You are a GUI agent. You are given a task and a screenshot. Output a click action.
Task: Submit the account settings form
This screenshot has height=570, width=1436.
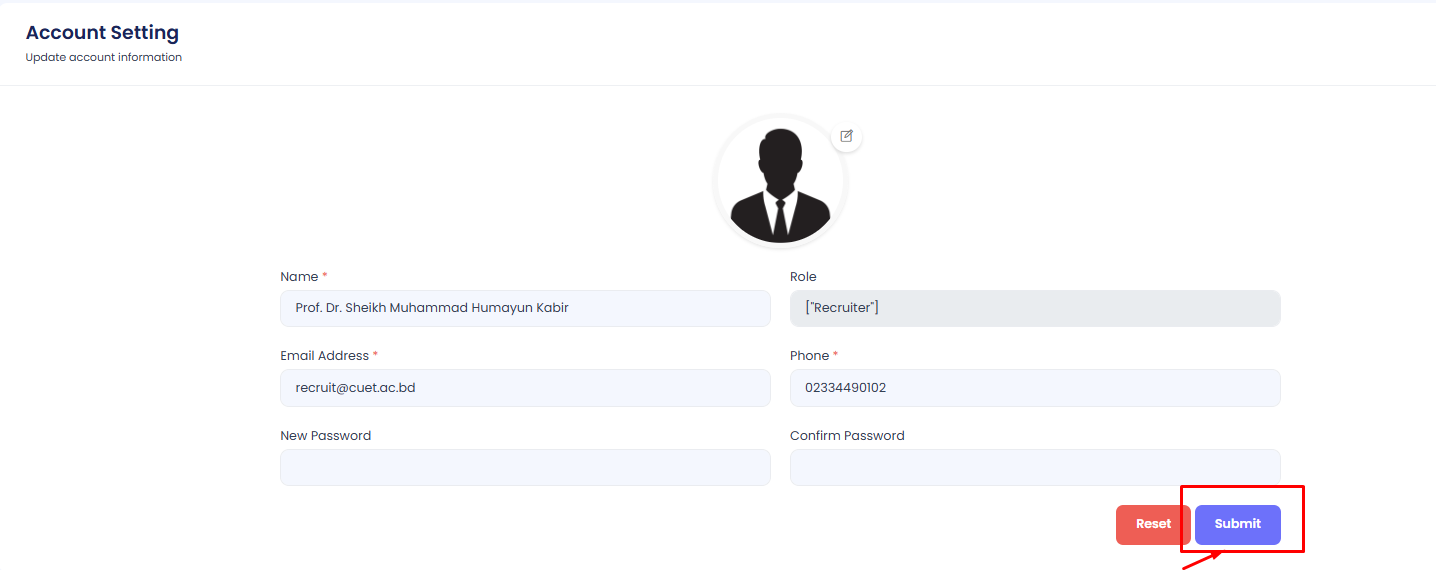tap(1237, 524)
